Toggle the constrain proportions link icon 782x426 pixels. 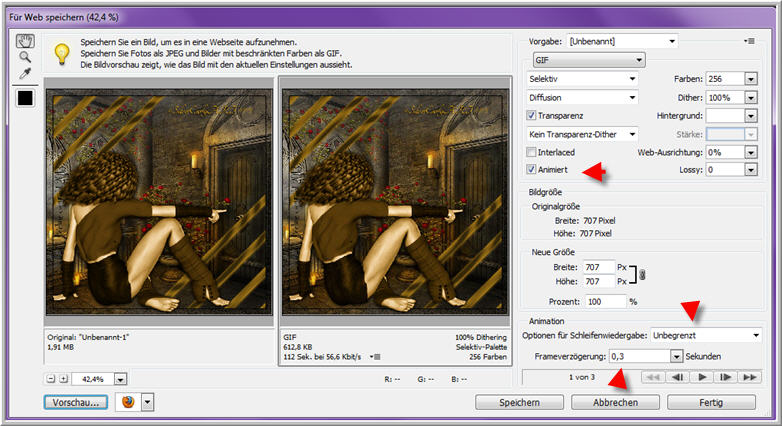pyautogui.click(x=642, y=275)
